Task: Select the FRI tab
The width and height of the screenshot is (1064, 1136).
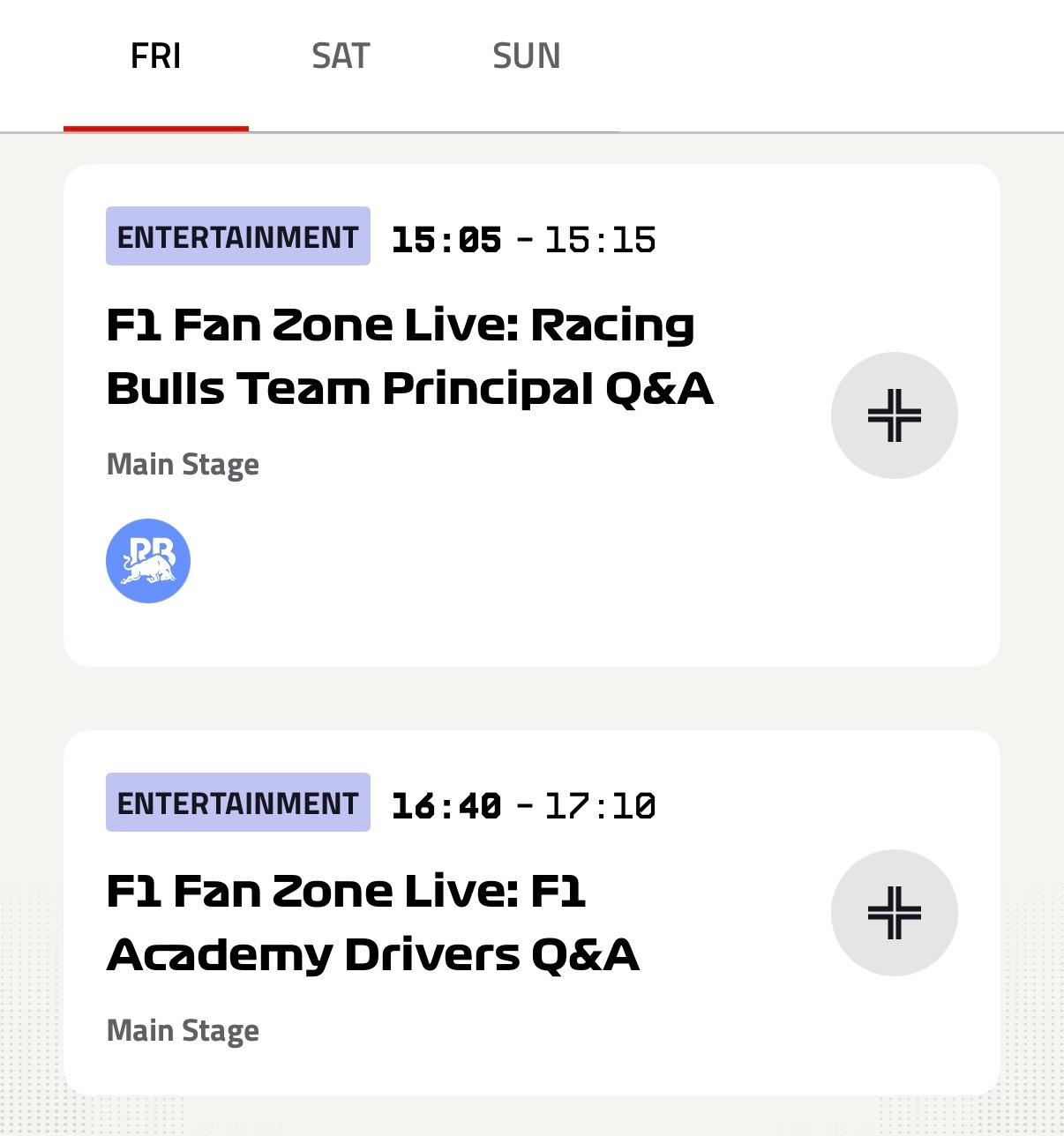Action: [x=156, y=56]
